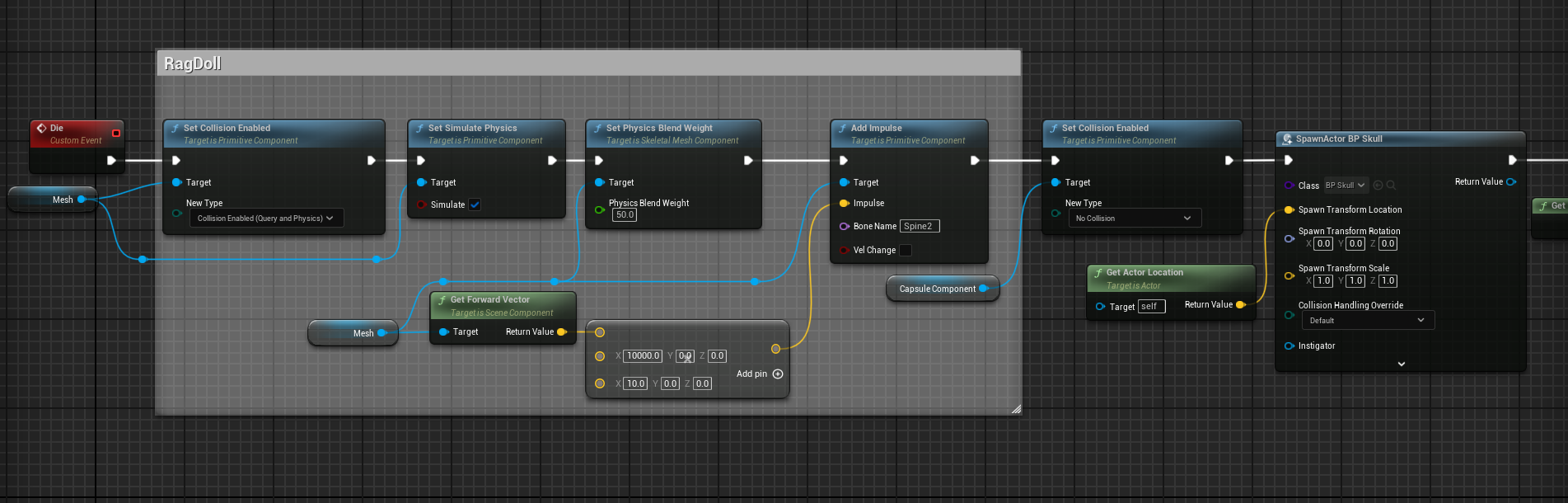This screenshot has width=1568, height=503.
Task: Click the green Physics Blend Weight input pin
Action: 599,209
